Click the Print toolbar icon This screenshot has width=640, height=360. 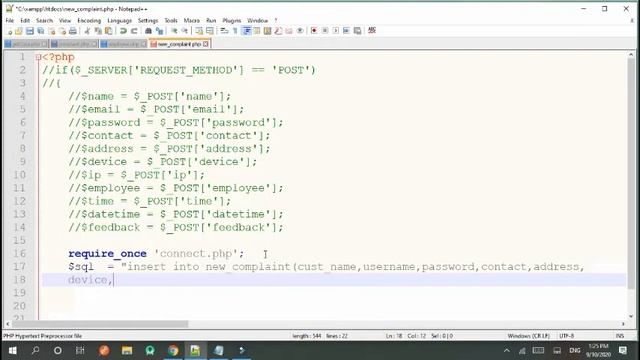click(x=73, y=31)
